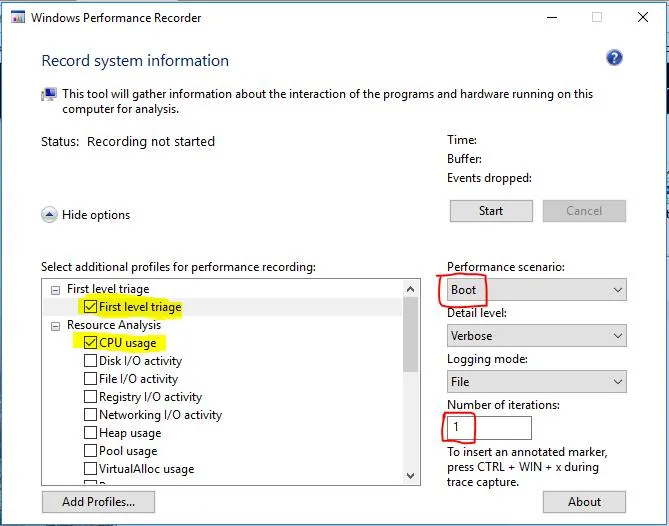This screenshot has width=669, height=526.
Task: Click the Cancel button
Action: point(584,211)
